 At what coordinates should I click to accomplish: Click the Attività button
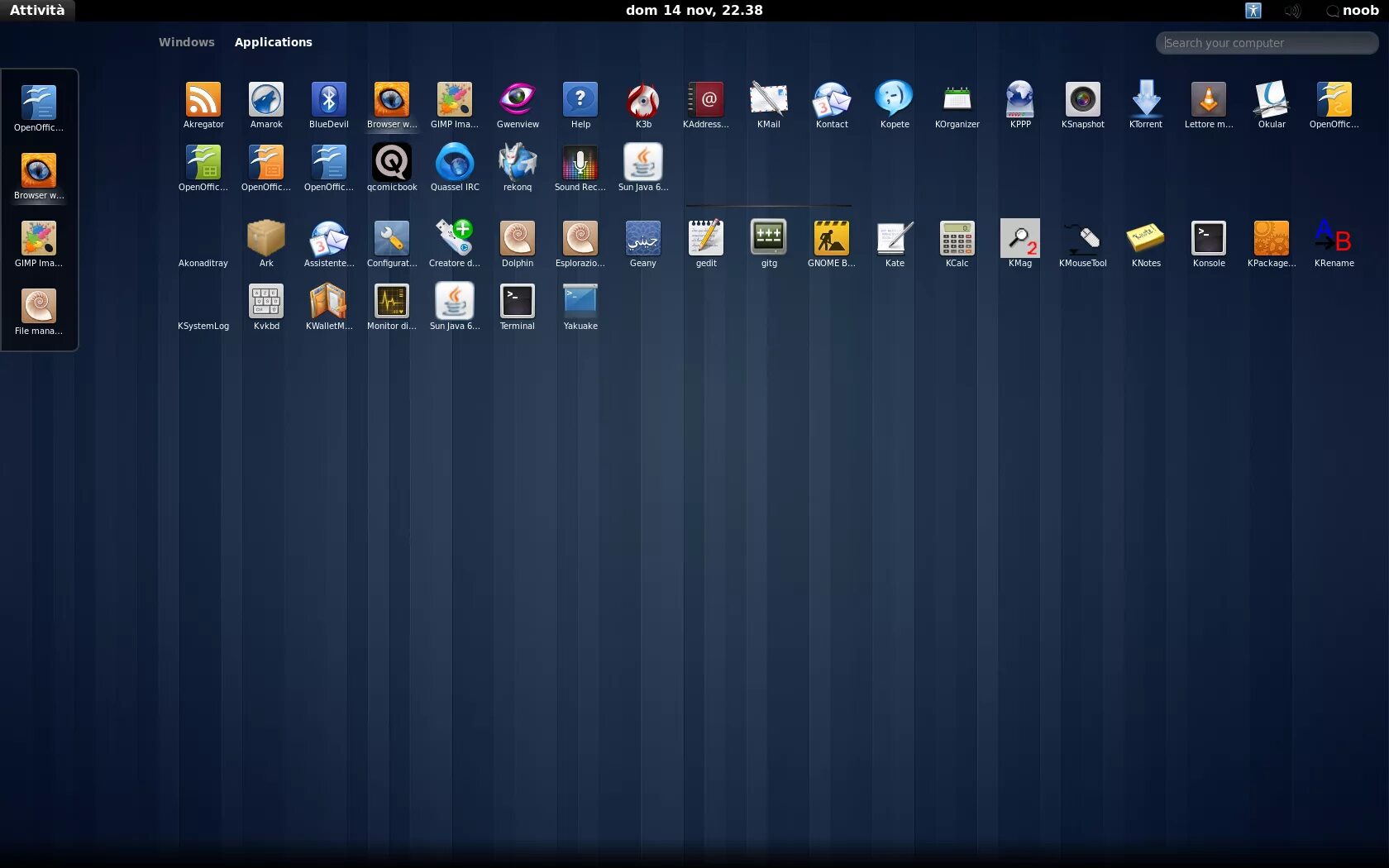coord(37,10)
